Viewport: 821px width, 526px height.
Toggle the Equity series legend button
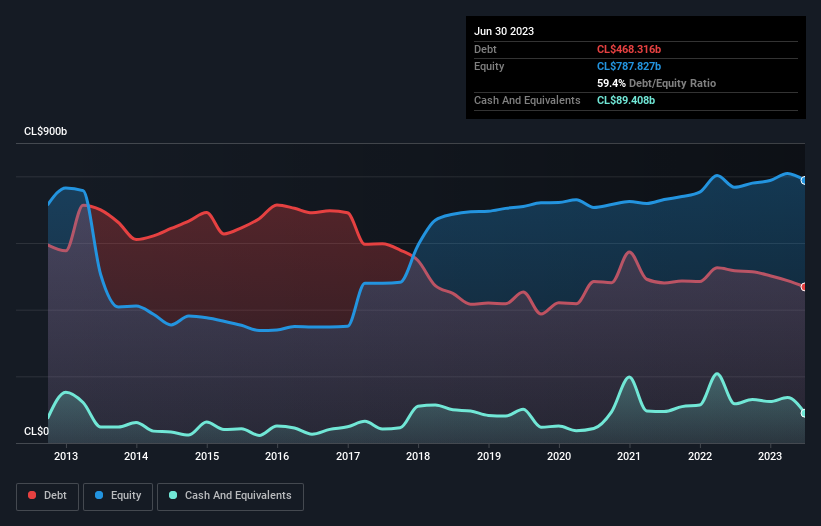point(118,496)
